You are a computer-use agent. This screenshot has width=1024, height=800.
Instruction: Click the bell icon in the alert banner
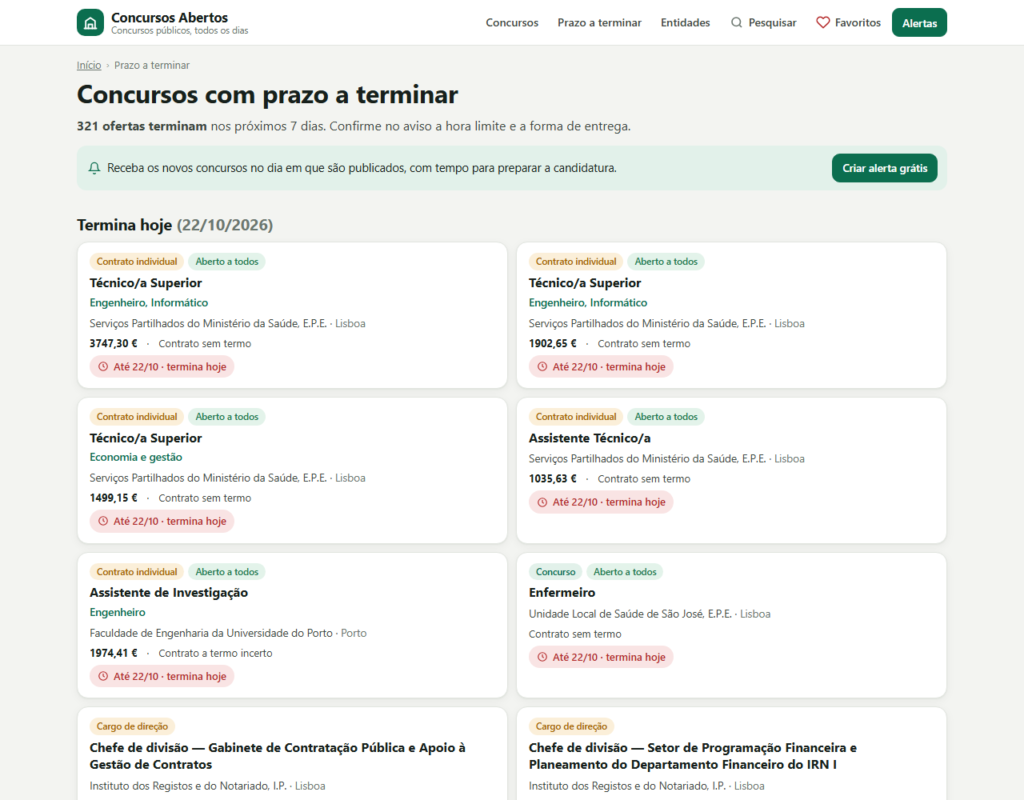click(95, 168)
